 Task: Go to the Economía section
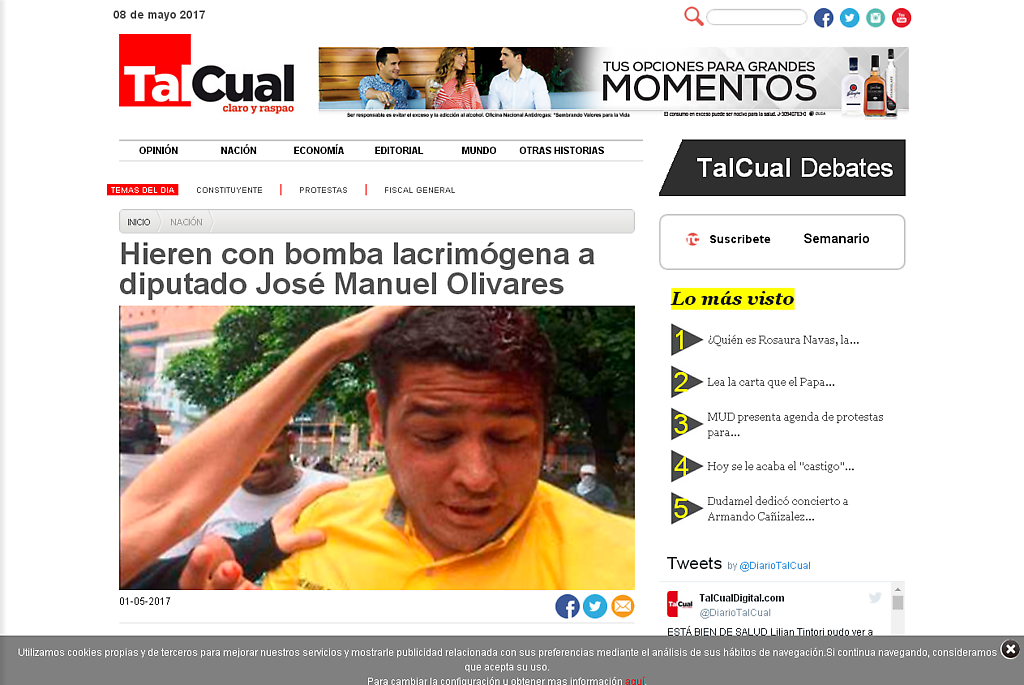[x=318, y=151]
